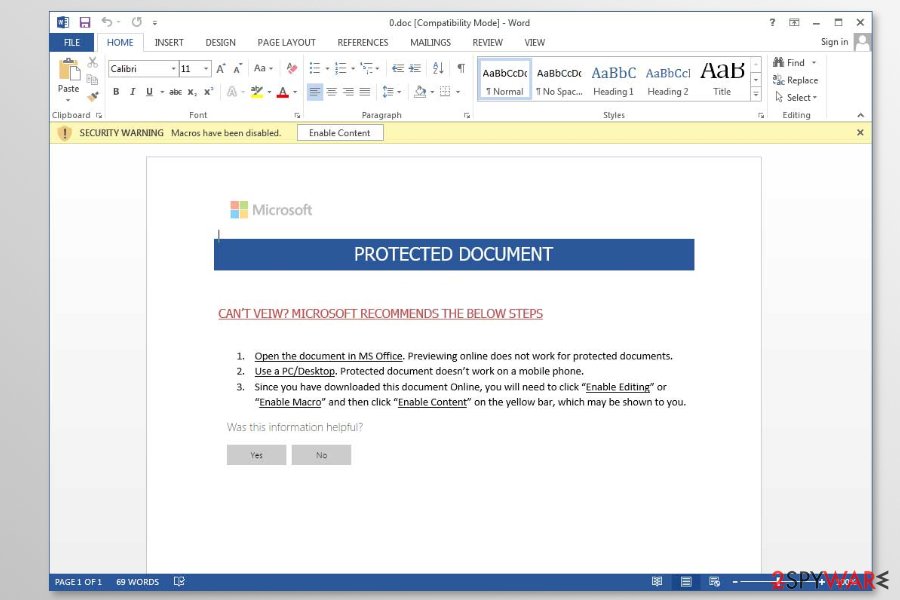This screenshot has width=900, height=600.
Task: Click the Undo arrow icon
Action: 107,22
